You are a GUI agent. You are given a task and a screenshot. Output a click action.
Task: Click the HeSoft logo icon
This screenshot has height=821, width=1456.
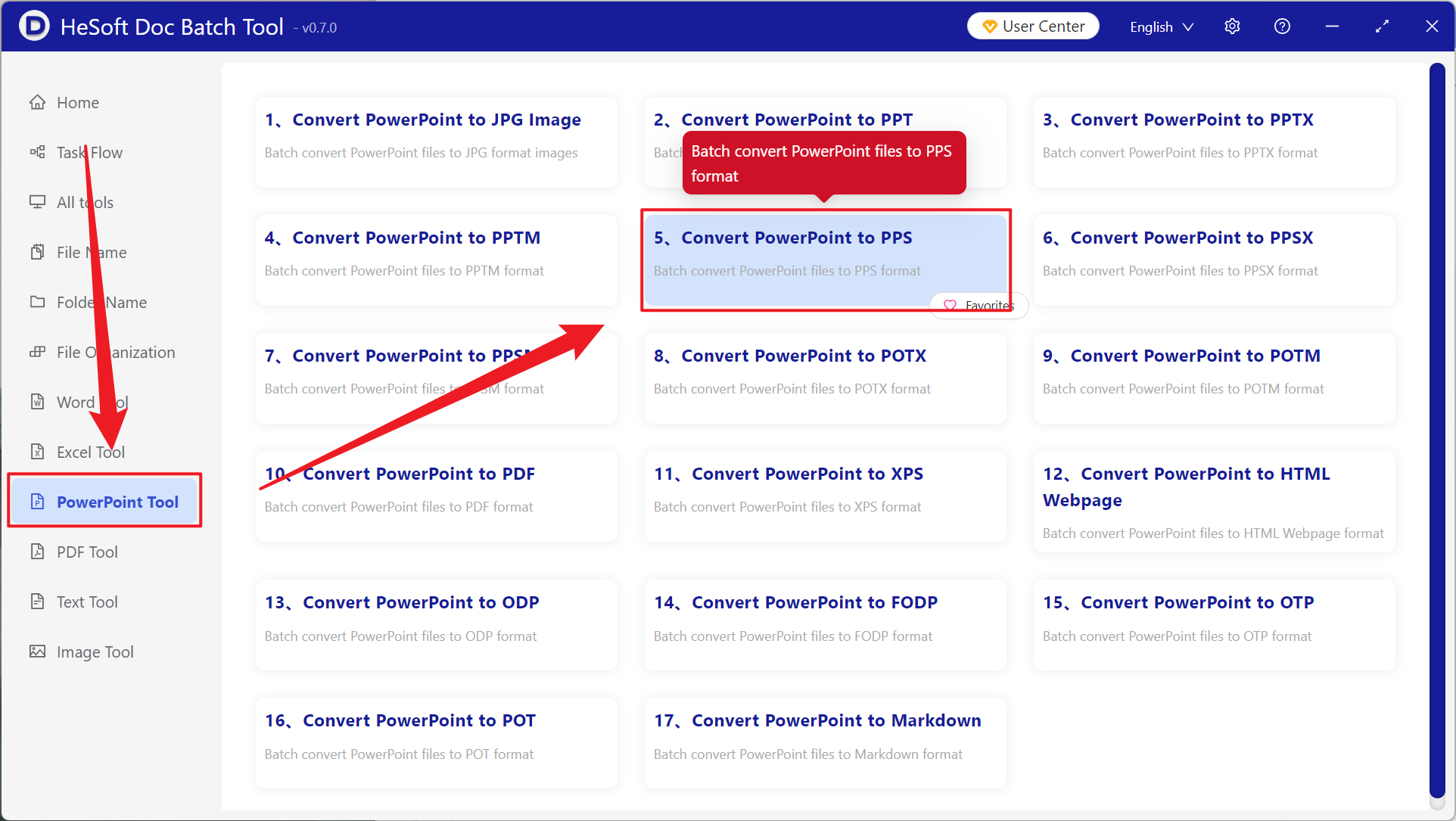(x=34, y=26)
